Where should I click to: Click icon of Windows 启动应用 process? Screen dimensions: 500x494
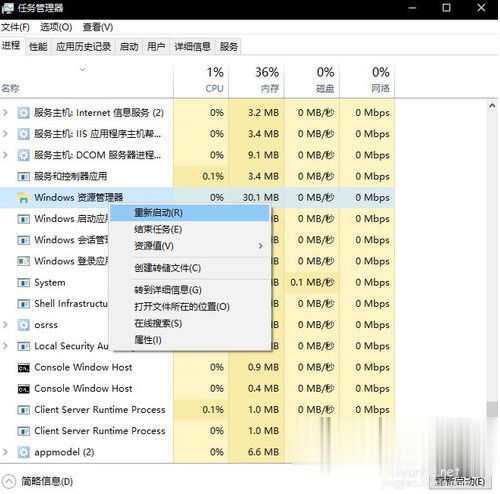tap(23, 219)
